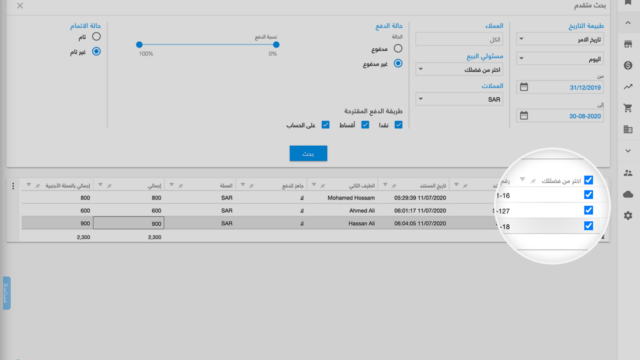Screen dimensions: 640x360
Task: Click the 06:04:05 11/07/2020 date cell
Action: [x=413, y=223]
